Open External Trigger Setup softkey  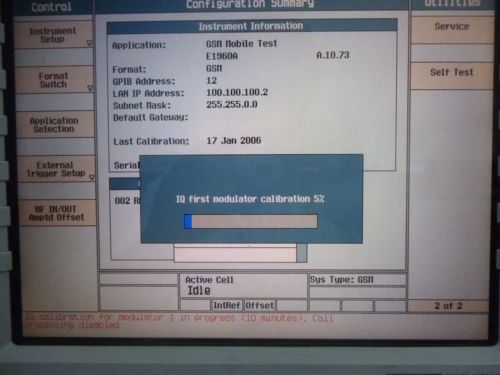point(55,169)
